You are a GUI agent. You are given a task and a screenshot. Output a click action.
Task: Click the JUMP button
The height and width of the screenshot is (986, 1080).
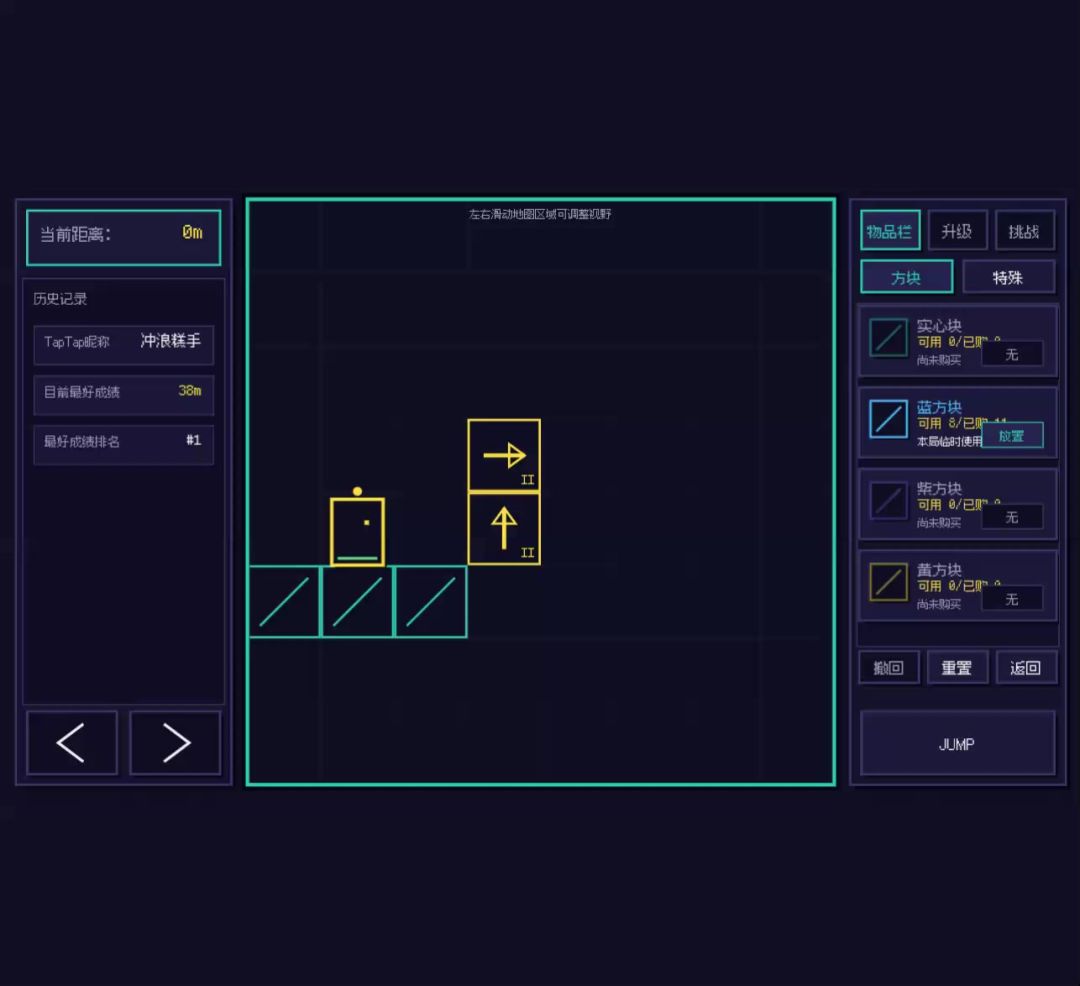957,744
